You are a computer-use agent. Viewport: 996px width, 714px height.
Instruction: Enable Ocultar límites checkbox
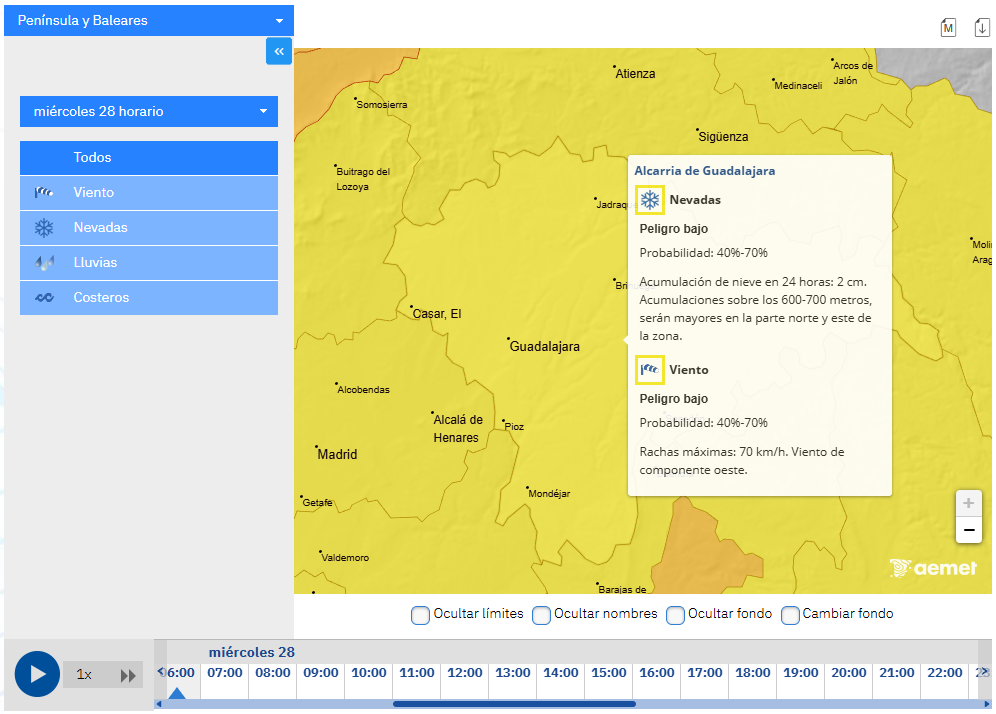click(x=421, y=614)
